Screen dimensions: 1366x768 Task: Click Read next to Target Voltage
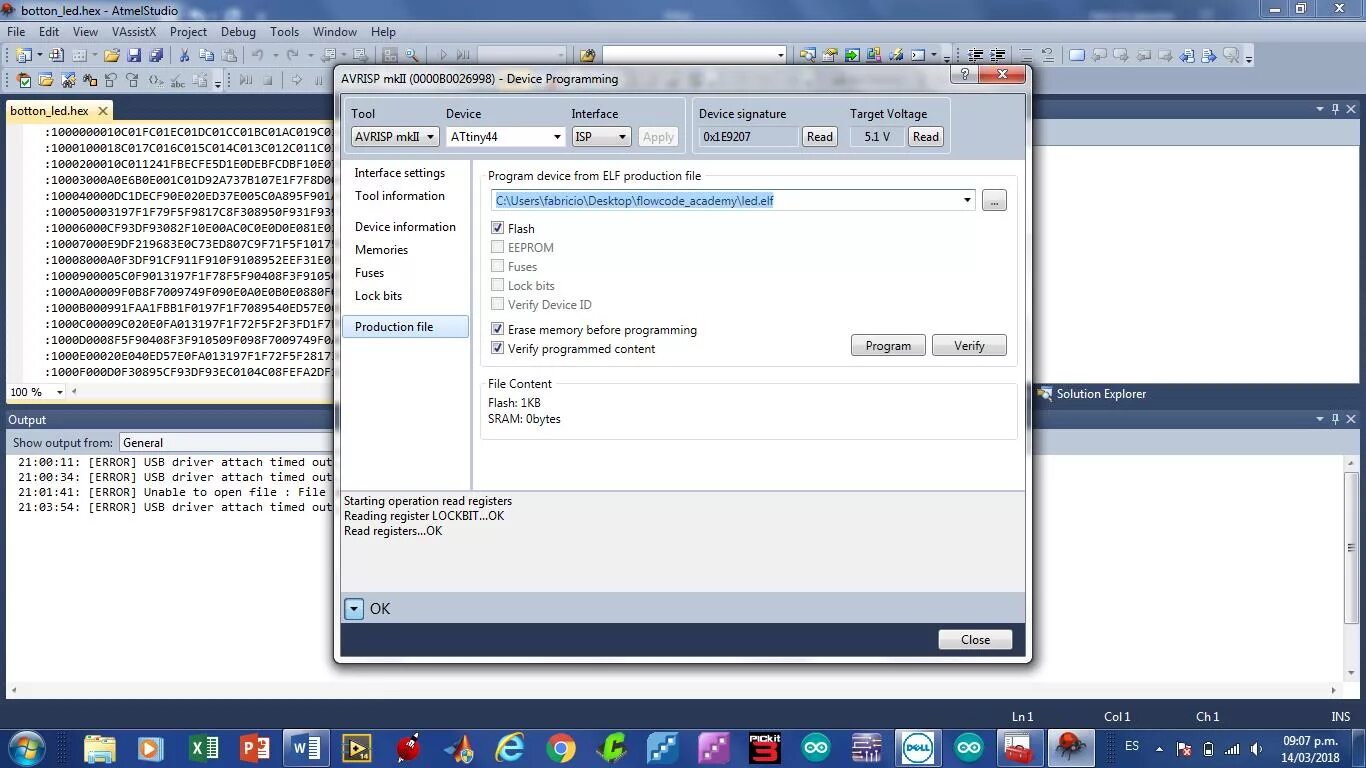click(x=926, y=137)
